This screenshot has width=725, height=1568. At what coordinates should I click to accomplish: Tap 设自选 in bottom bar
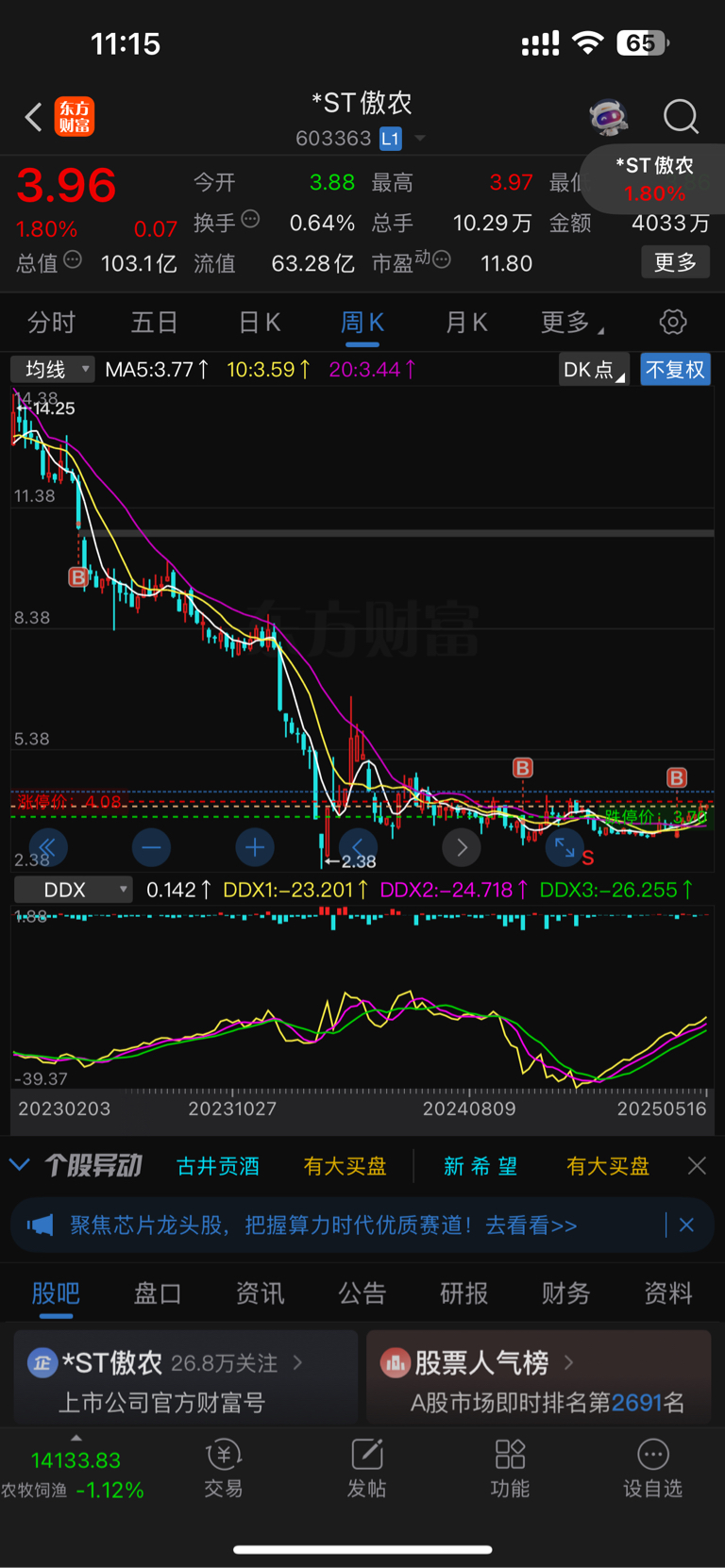(652, 1468)
